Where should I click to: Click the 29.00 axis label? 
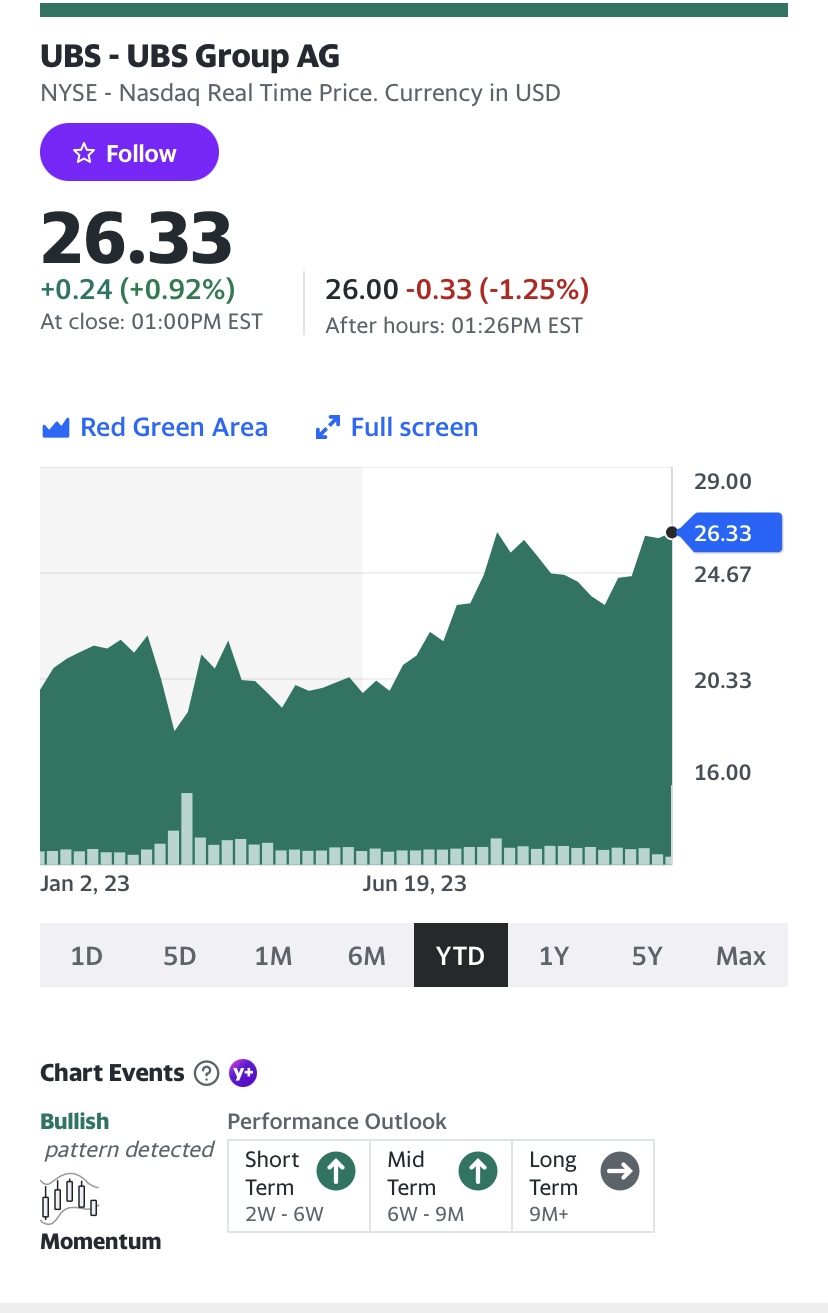pyautogui.click(x=722, y=481)
